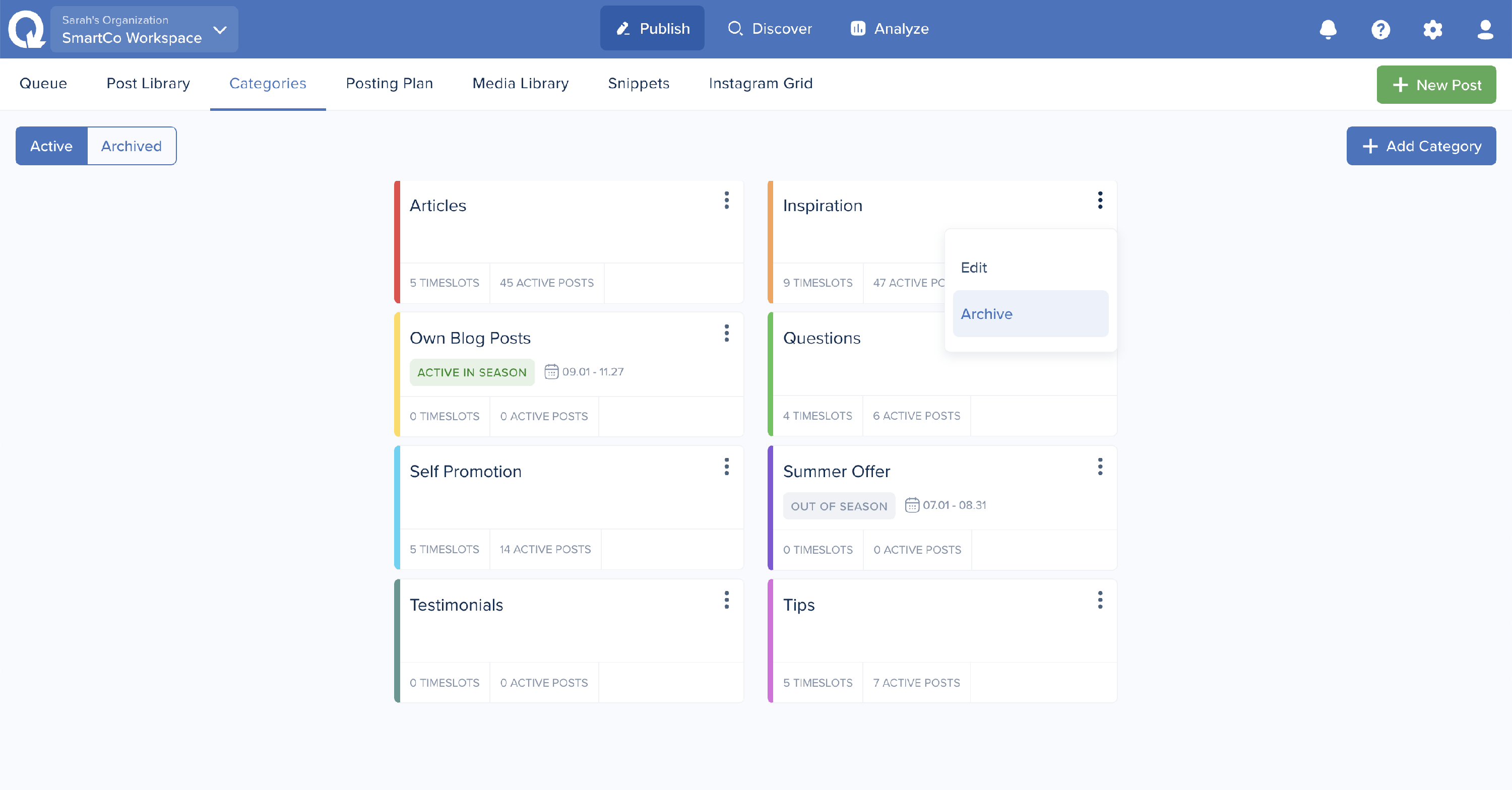Click the Add Category button
The image size is (1512, 790).
(x=1420, y=146)
